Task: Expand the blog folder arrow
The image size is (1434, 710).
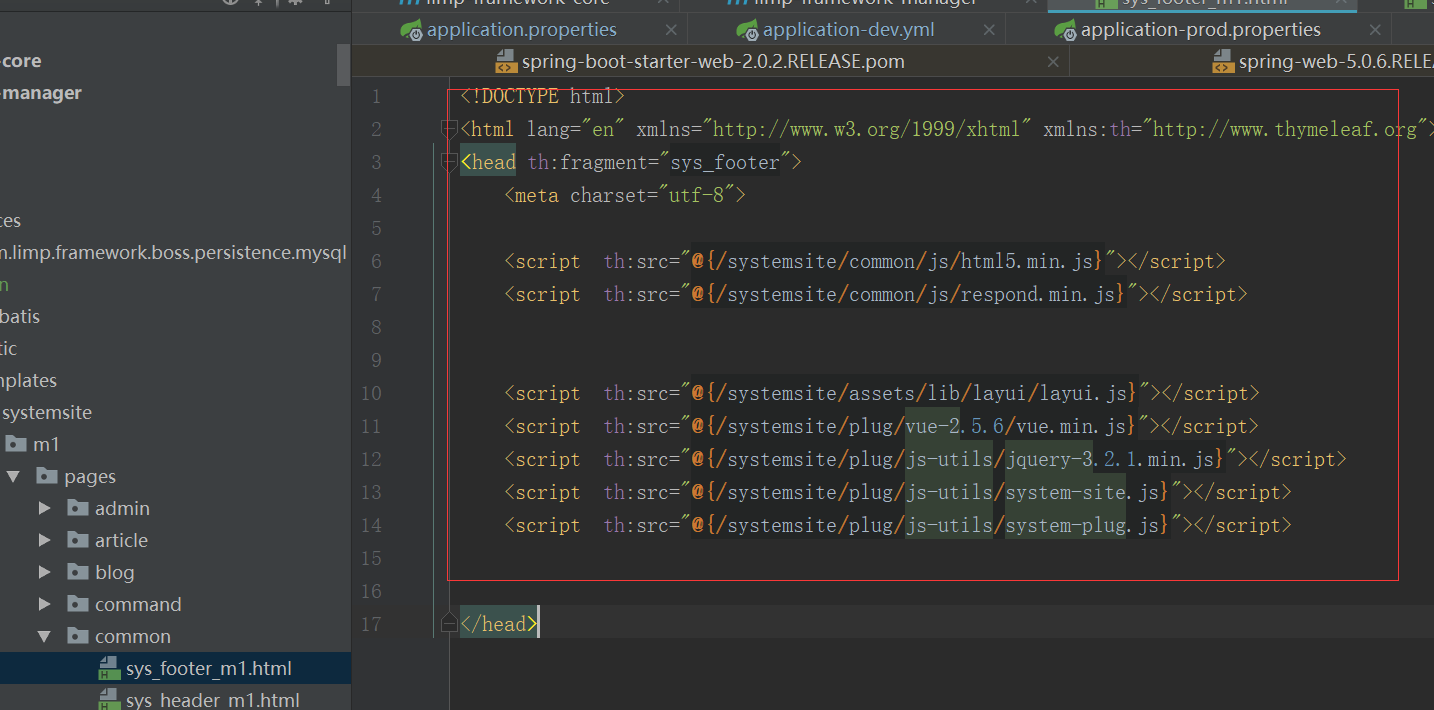Action: (44, 572)
